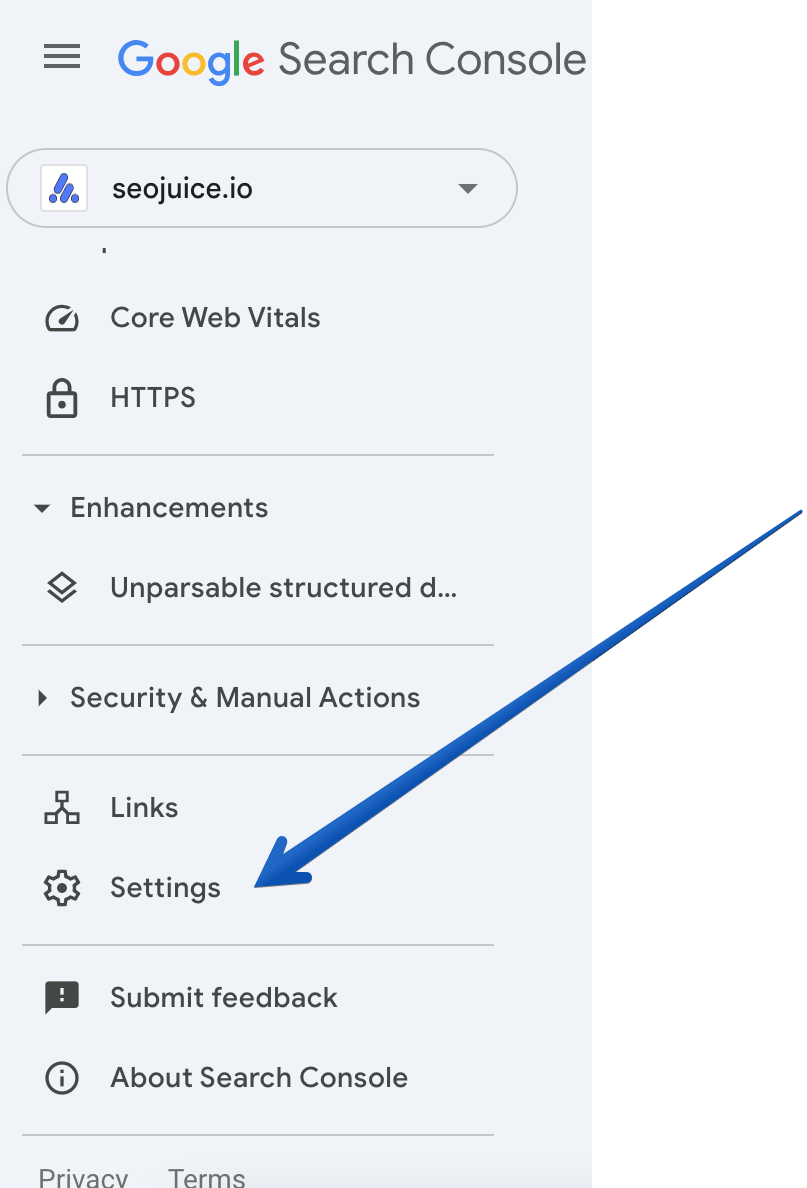Select the HTTPS menu item
Viewport: 807px width, 1188px height.
152,398
